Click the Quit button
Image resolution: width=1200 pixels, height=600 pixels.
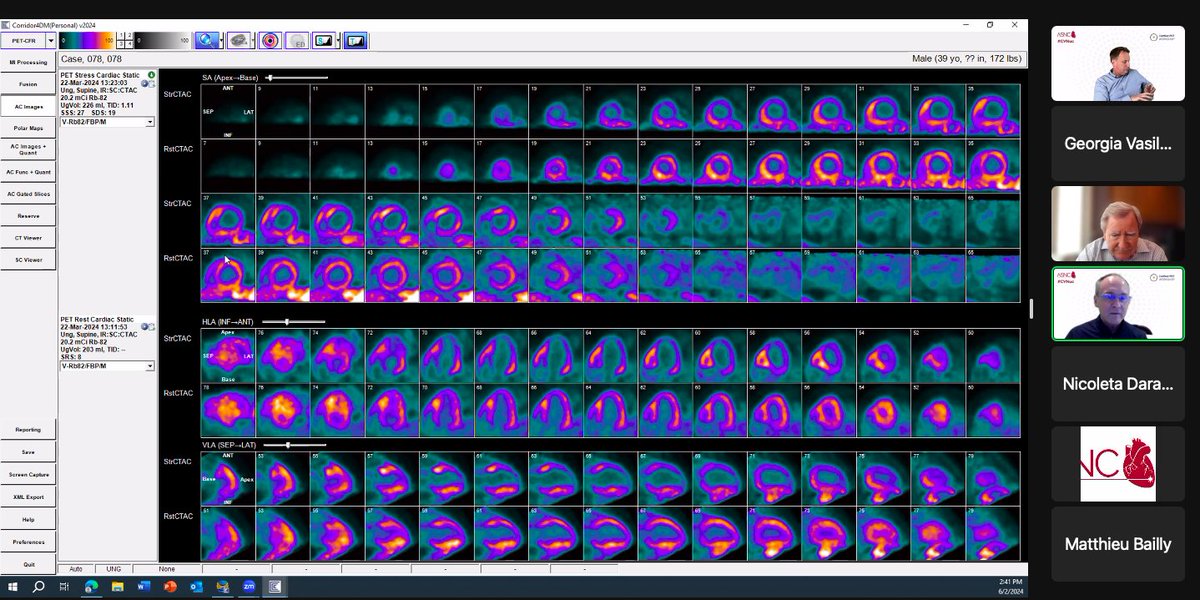click(28, 564)
